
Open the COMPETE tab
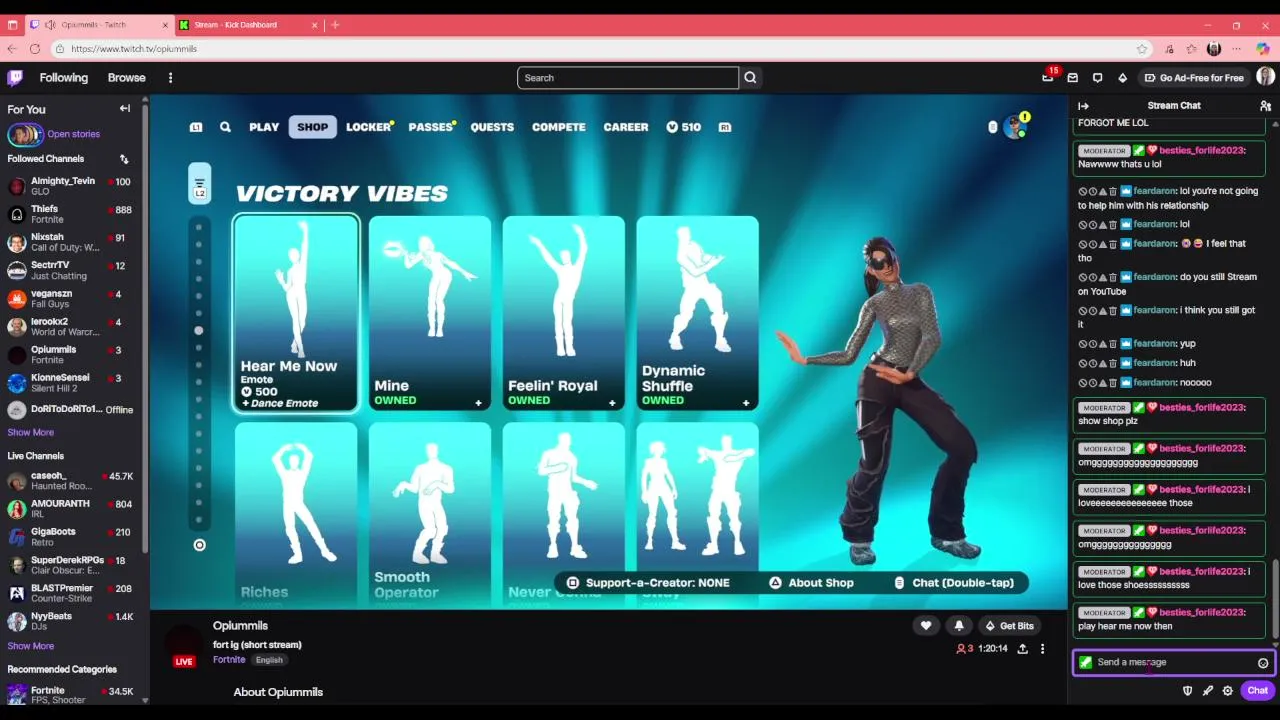pos(559,127)
